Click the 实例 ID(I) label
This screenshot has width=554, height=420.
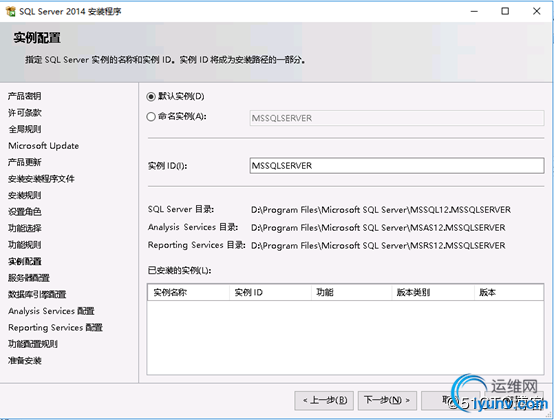click(167, 166)
